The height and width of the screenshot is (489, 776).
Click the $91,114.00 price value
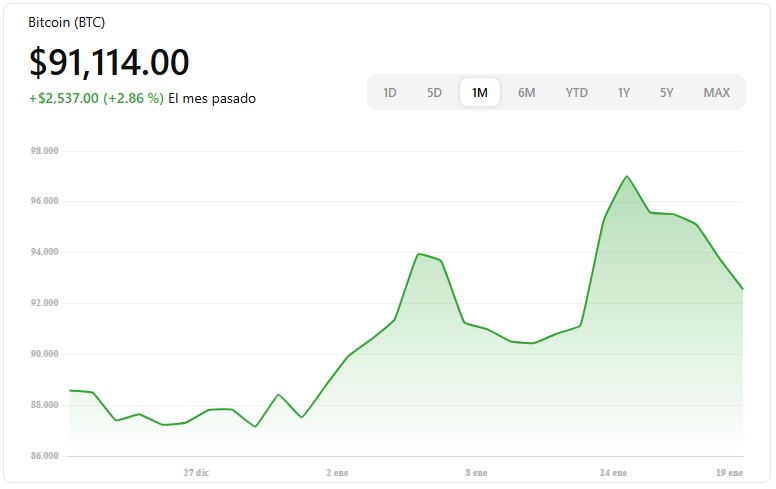pos(109,62)
